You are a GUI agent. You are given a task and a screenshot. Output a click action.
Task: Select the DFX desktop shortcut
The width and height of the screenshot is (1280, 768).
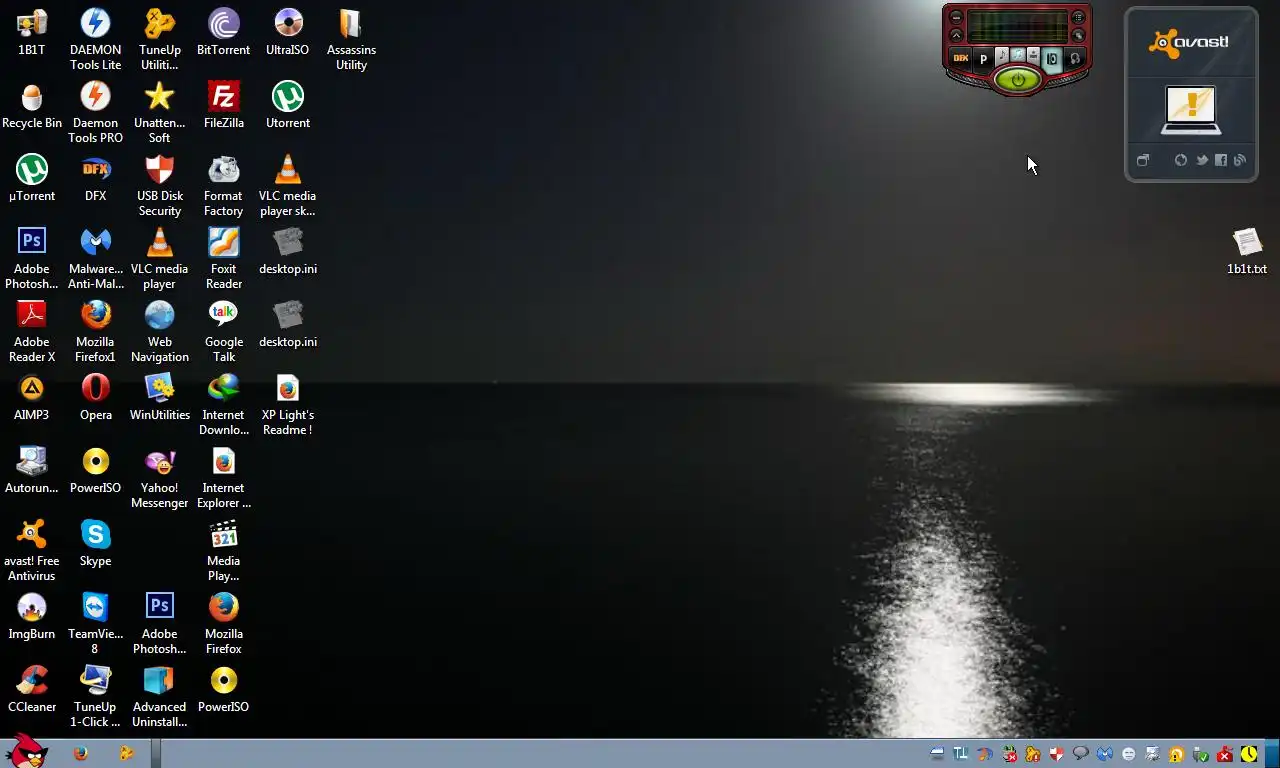click(x=96, y=178)
